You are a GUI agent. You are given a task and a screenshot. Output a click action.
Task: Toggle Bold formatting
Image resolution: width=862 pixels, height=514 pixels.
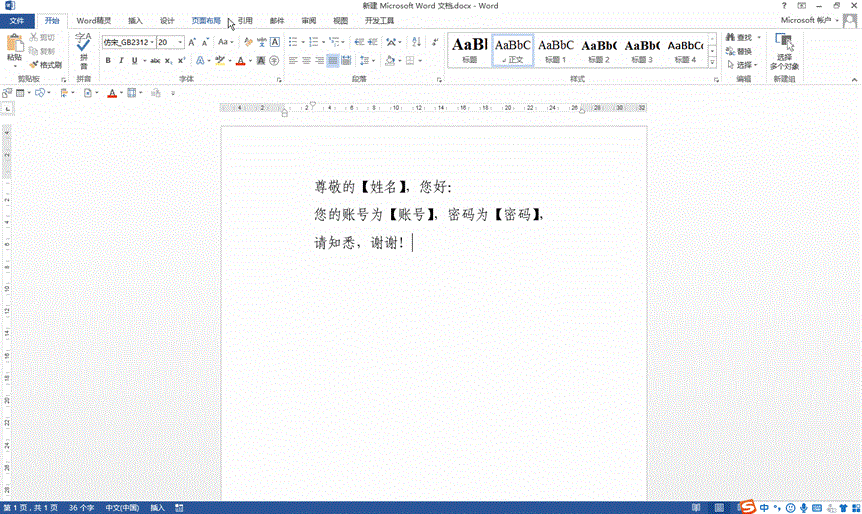108,61
